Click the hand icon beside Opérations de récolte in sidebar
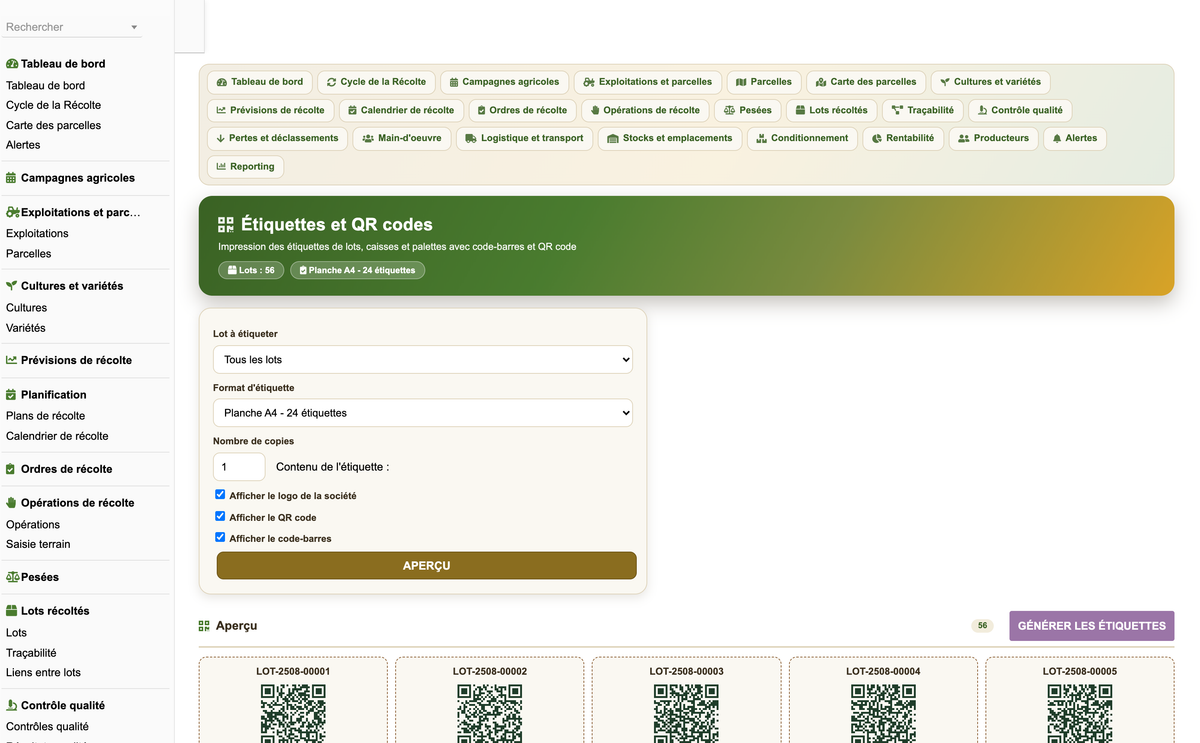This screenshot has height=743, width=1200. point(12,503)
